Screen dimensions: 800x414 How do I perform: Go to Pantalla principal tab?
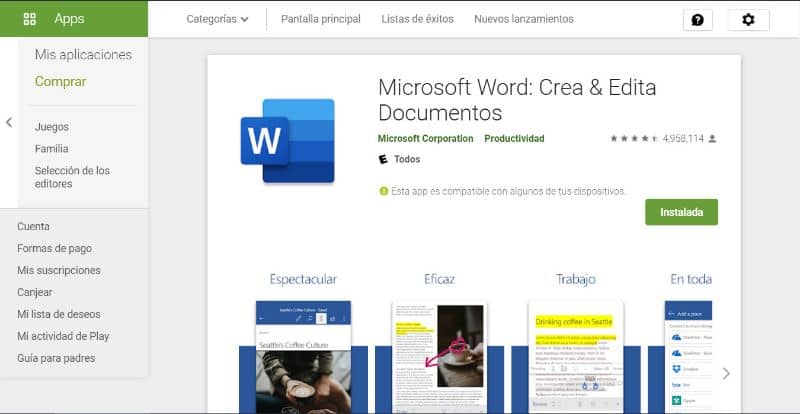pyautogui.click(x=320, y=19)
